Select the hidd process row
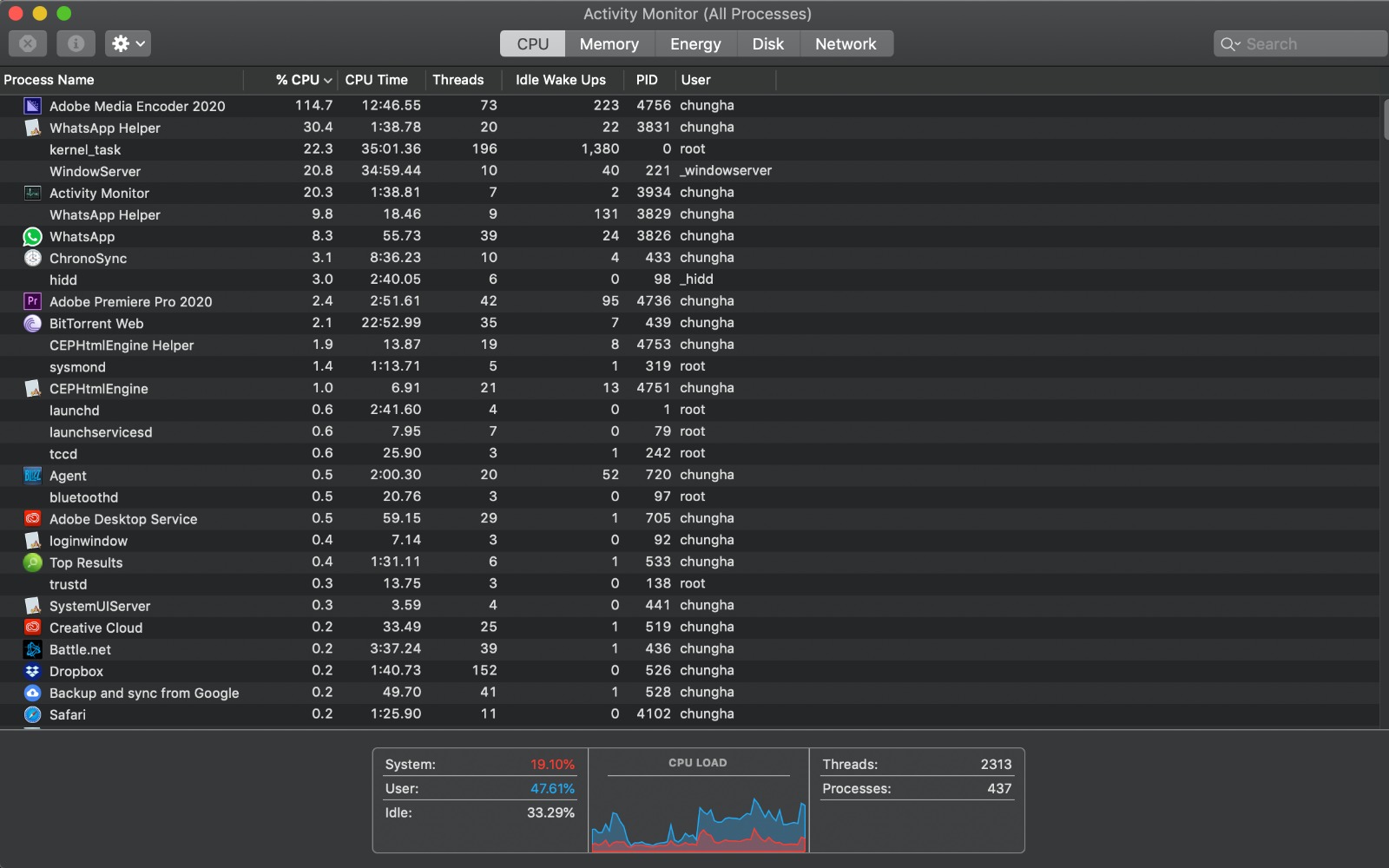 [x=689, y=279]
